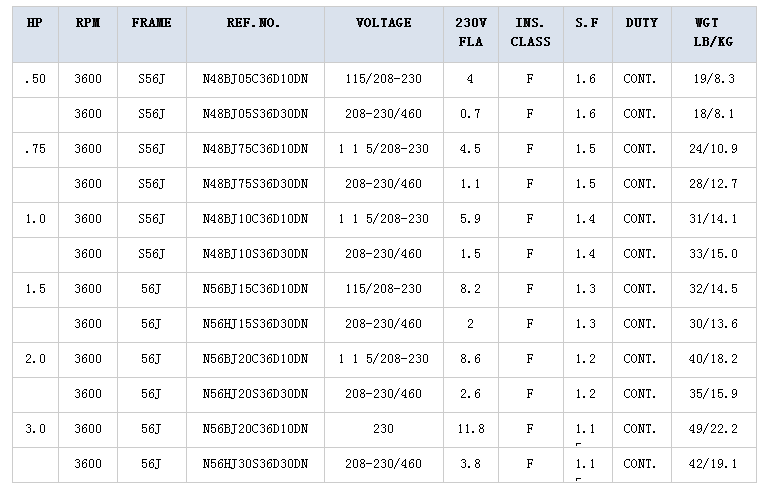Click reference cell N48BJ75S36D30DN
This screenshot has width=766, height=497.
pyautogui.click(x=255, y=184)
